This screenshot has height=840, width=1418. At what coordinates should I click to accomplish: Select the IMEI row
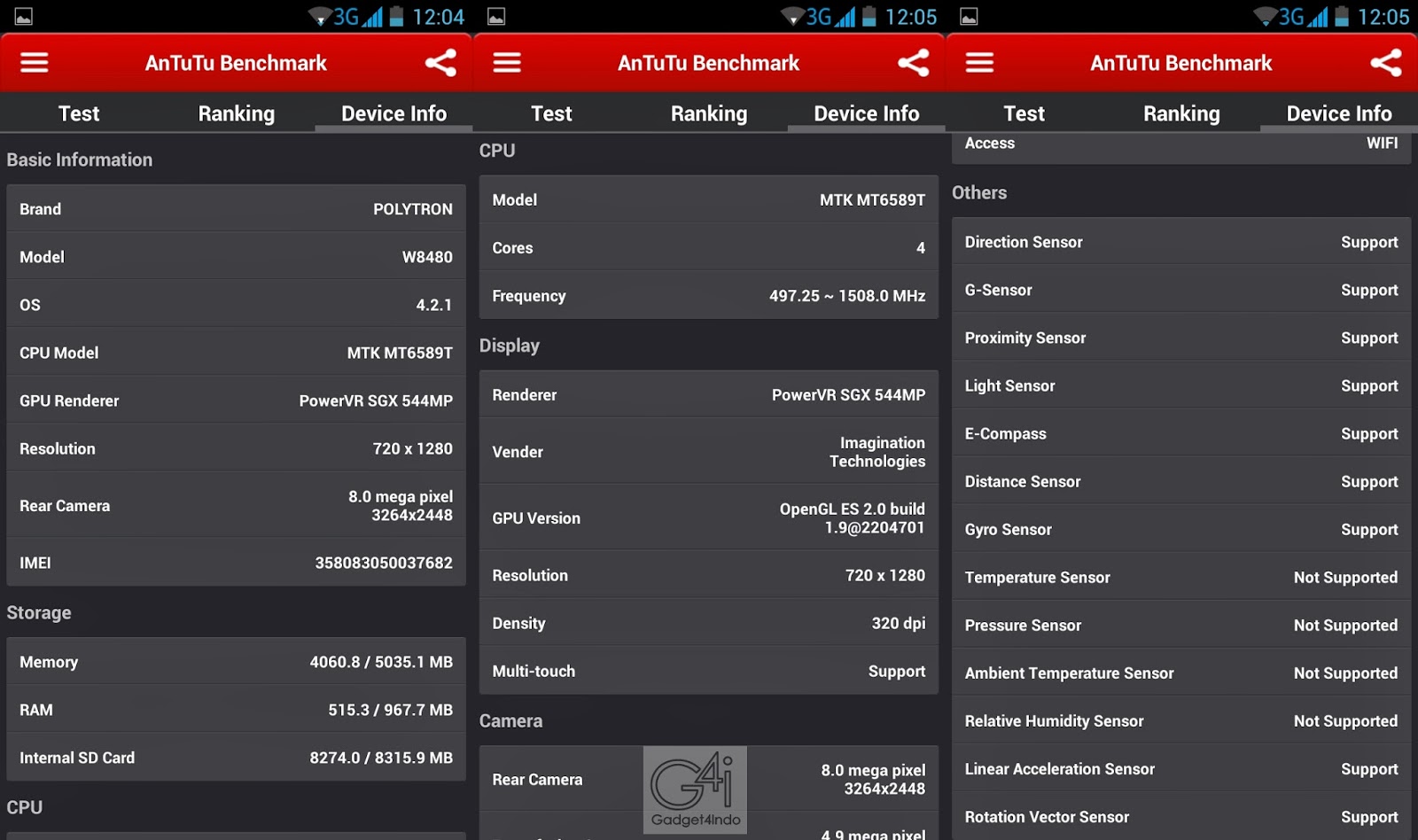coord(236,563)
